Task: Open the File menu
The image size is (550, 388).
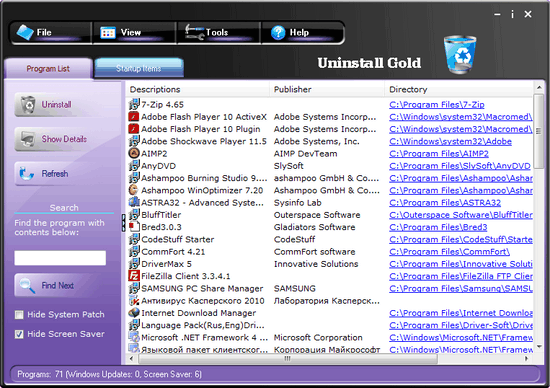Action: [51, 33]
